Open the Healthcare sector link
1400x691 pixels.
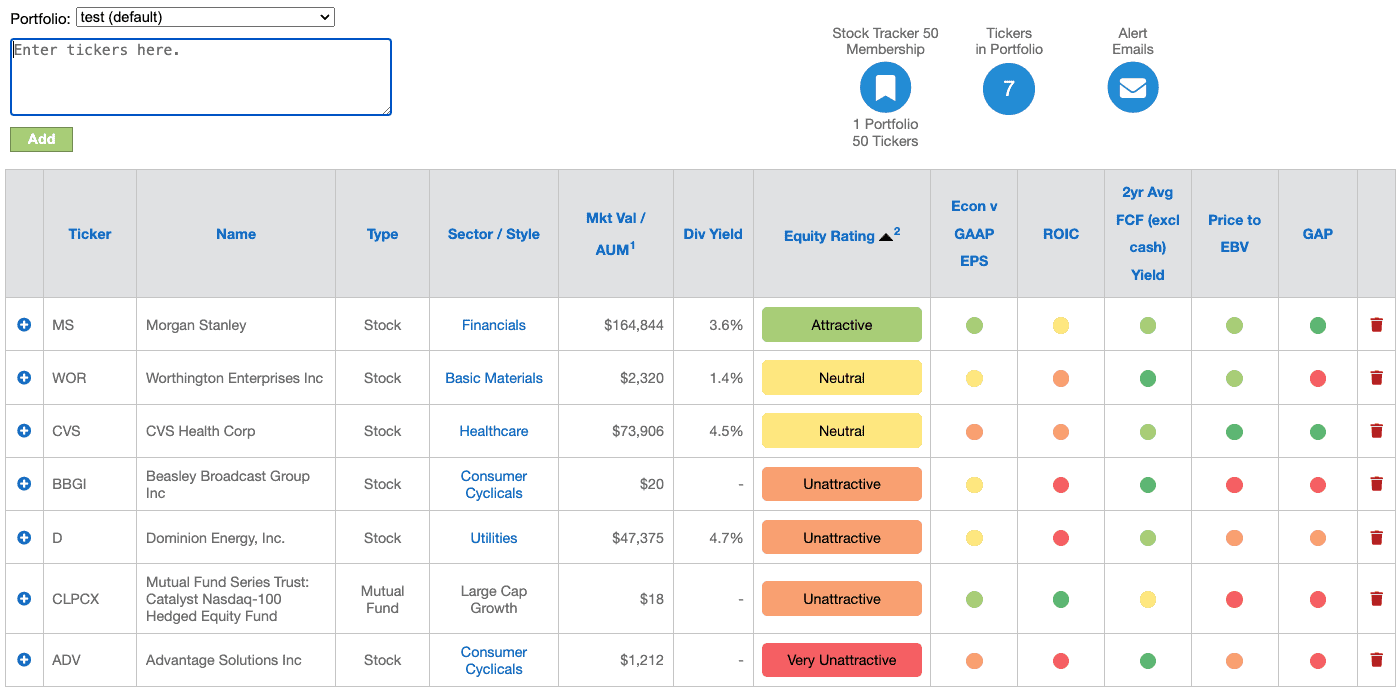(494, 431)
